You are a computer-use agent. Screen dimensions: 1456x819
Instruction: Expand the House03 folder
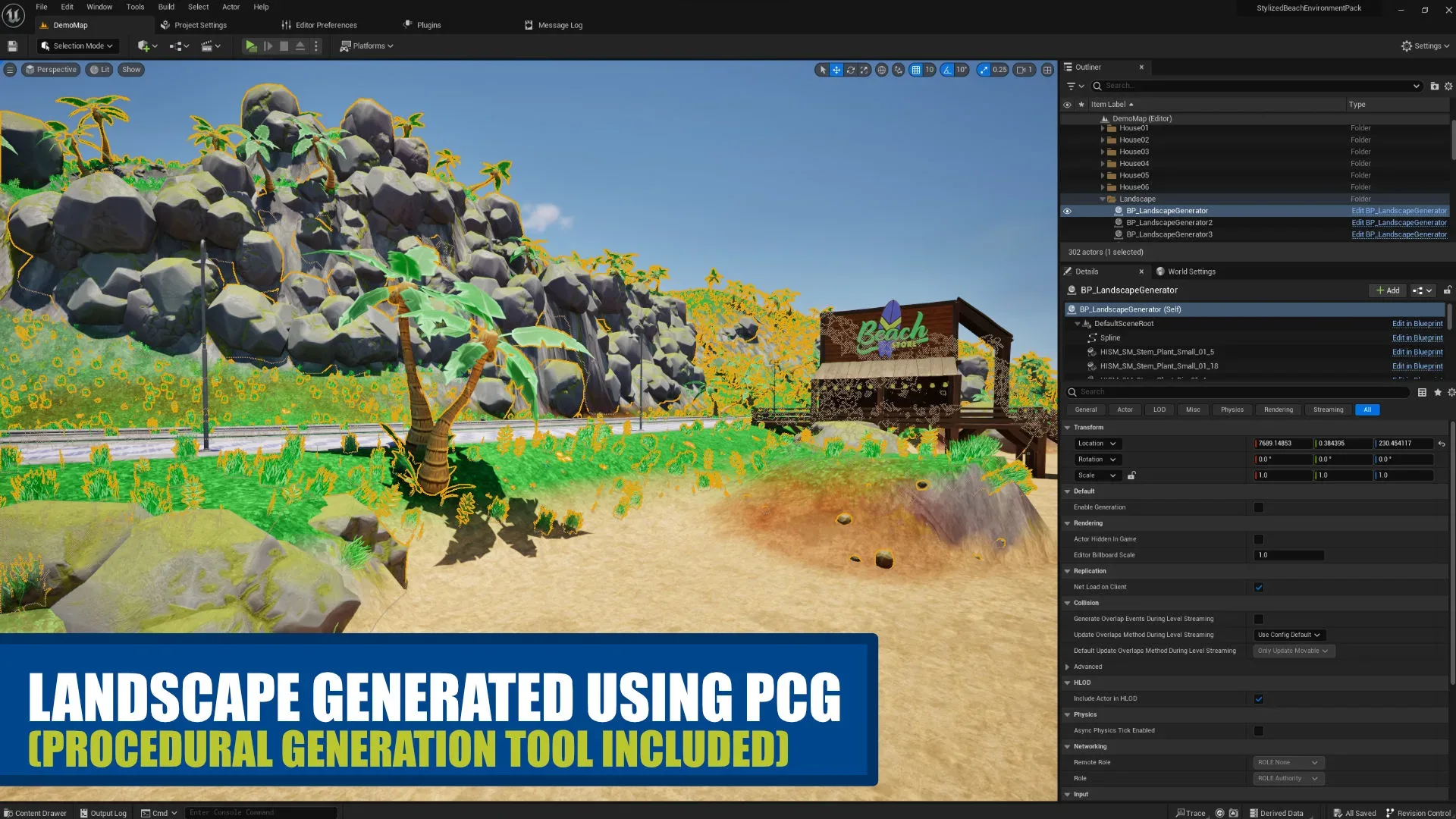tap(1103, 152)
